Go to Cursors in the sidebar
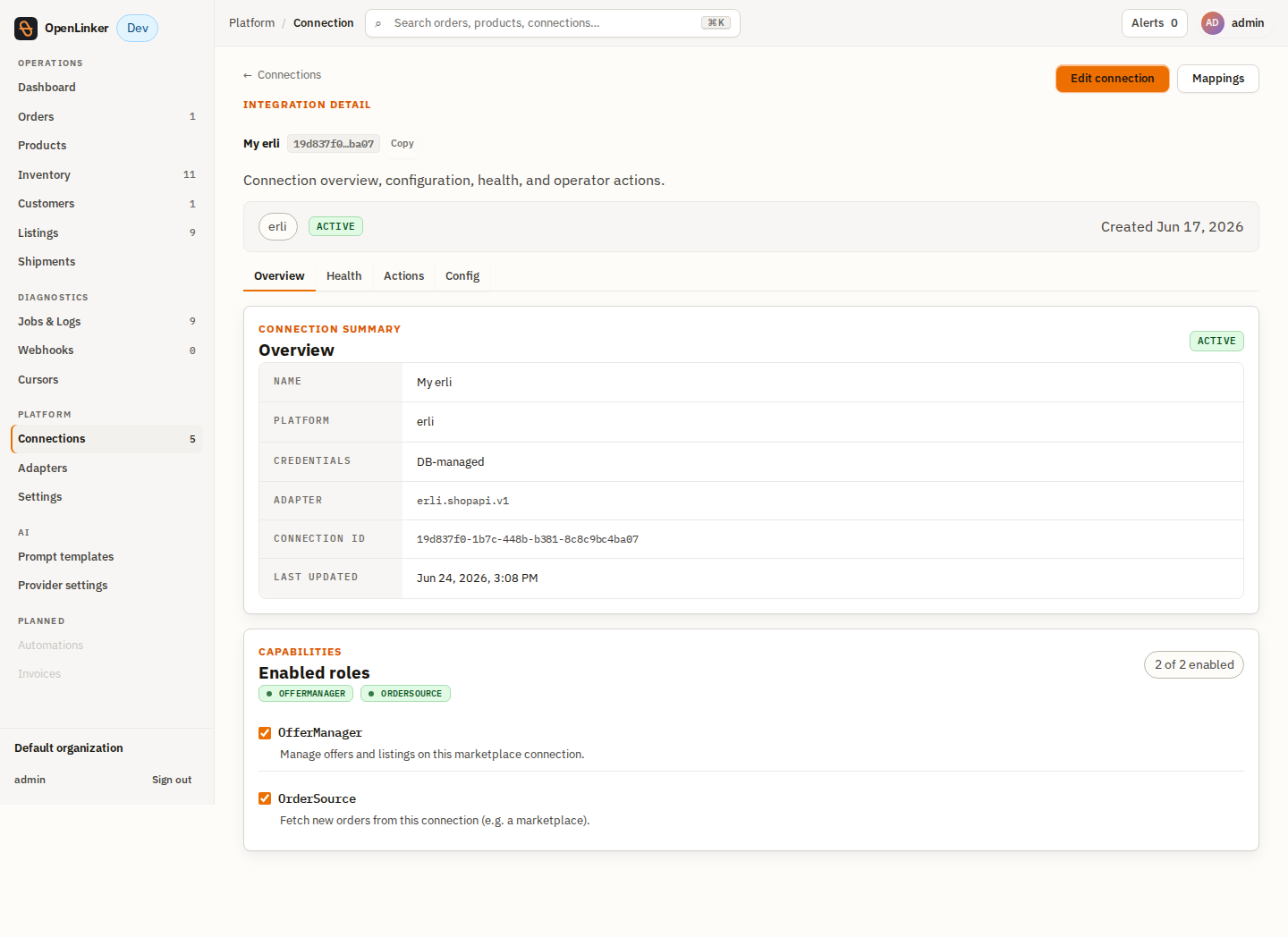 (x=106, y=380)
